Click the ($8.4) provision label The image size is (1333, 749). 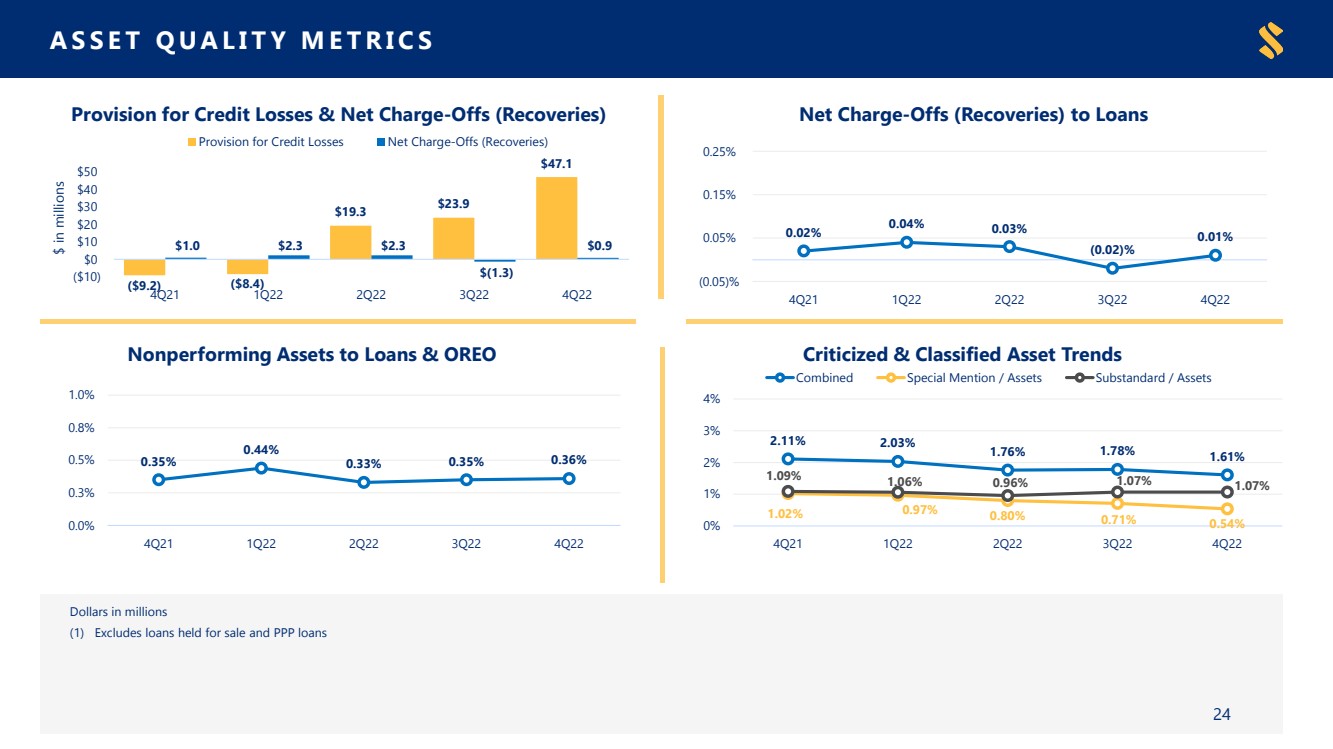[247, 285]
